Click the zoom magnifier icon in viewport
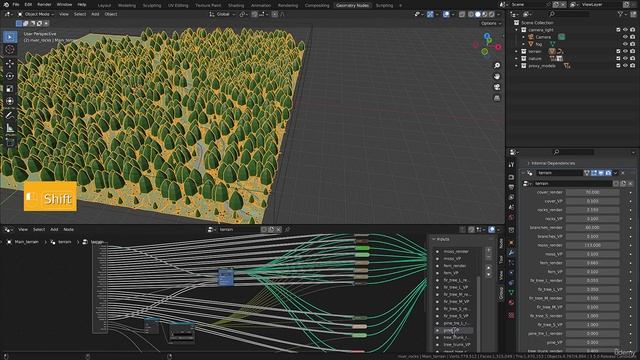 point(497,66)
